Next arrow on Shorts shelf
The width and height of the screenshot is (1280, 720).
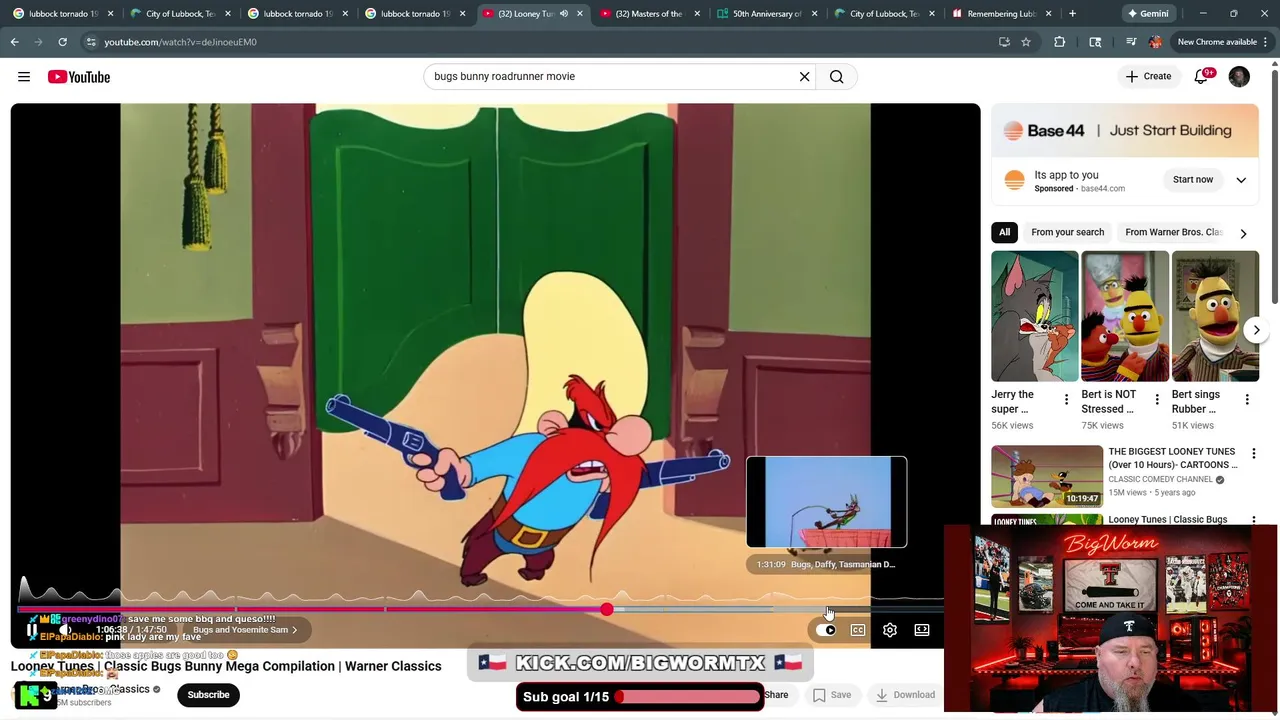coord(1257,330)
